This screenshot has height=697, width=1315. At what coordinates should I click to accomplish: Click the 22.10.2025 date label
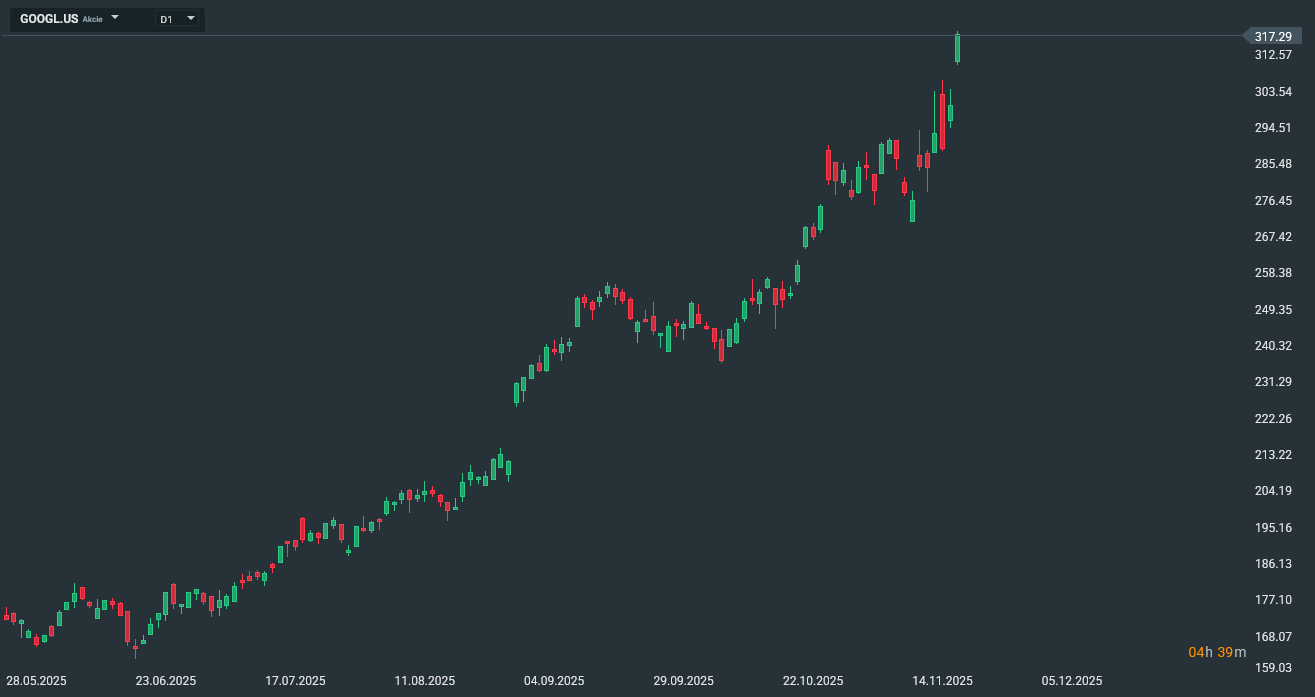click(813, 681)
